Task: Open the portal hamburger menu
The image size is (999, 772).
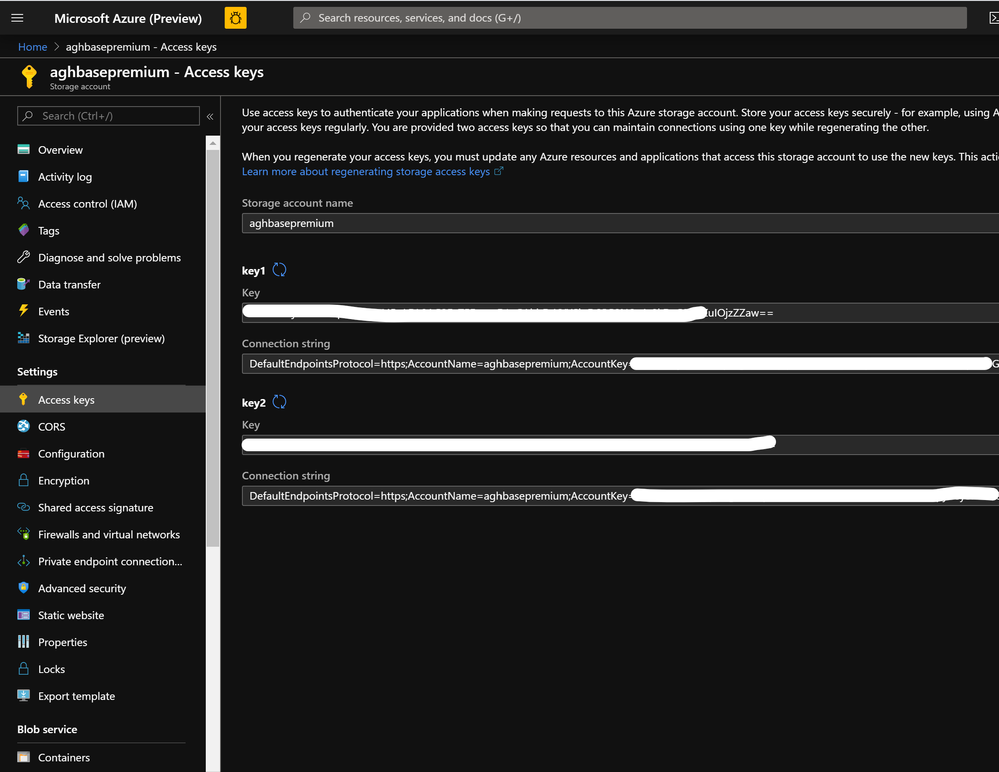Action: 17,18
